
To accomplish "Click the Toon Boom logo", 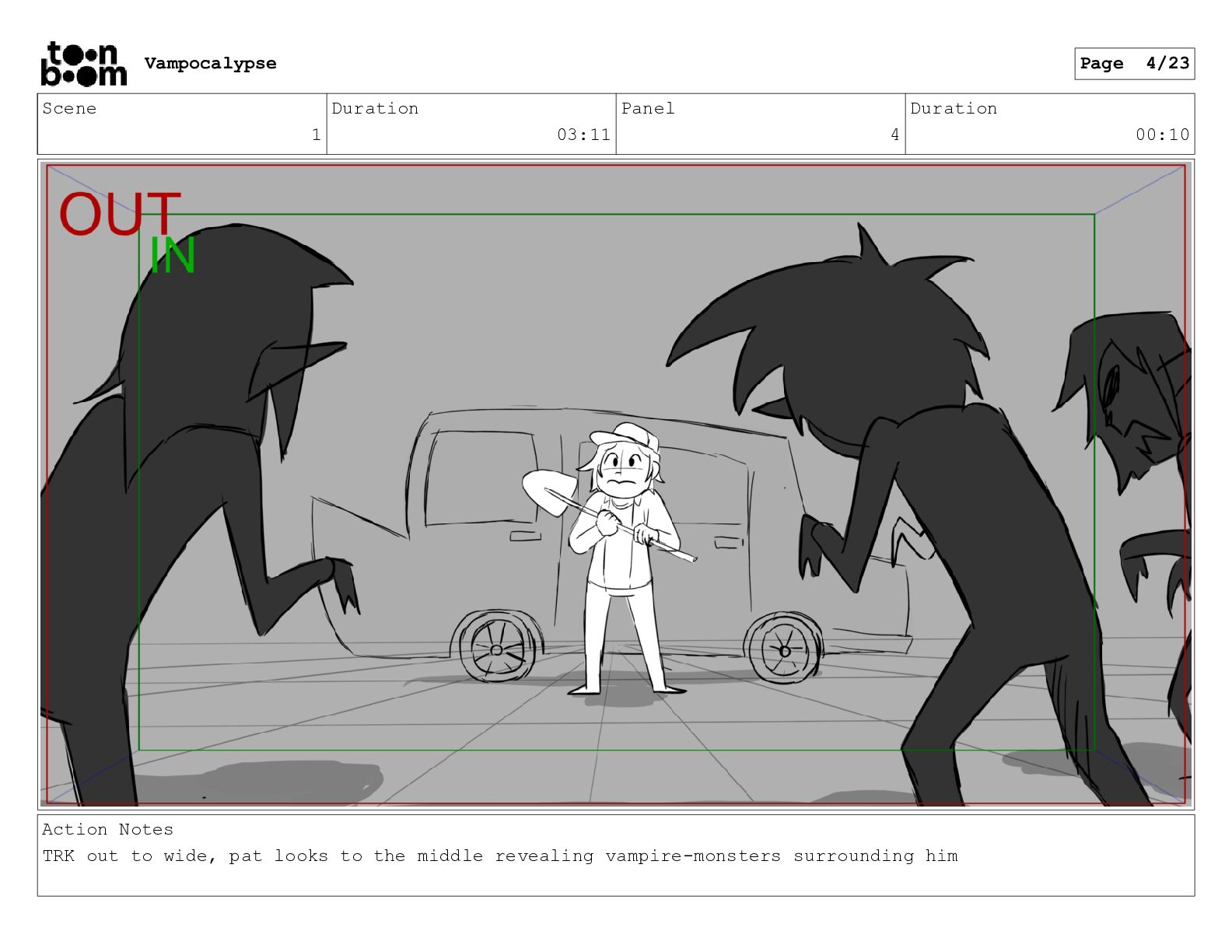I will [x=83, y=64].
